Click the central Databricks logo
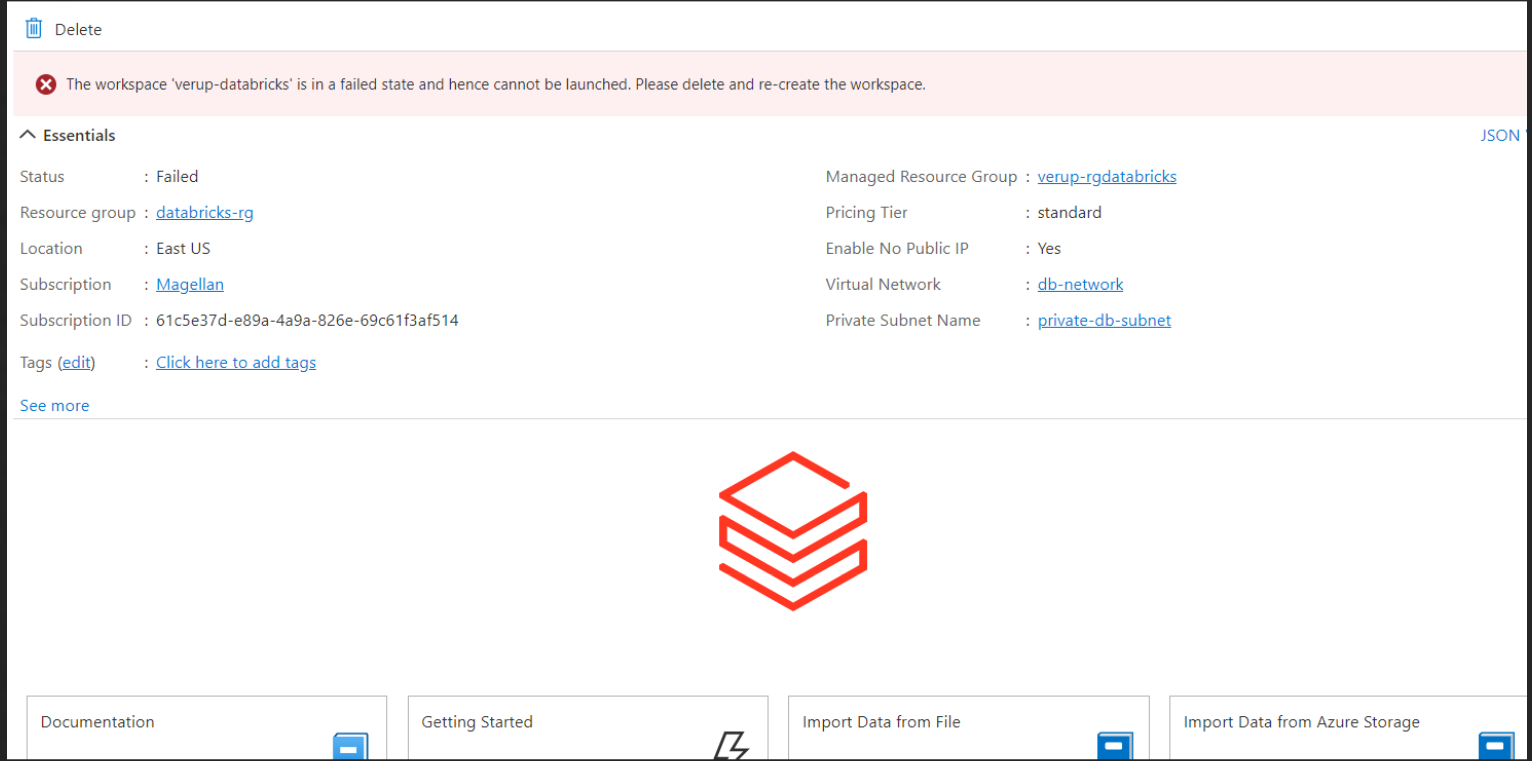1532x761 pixels. click(x=791, y=531)
